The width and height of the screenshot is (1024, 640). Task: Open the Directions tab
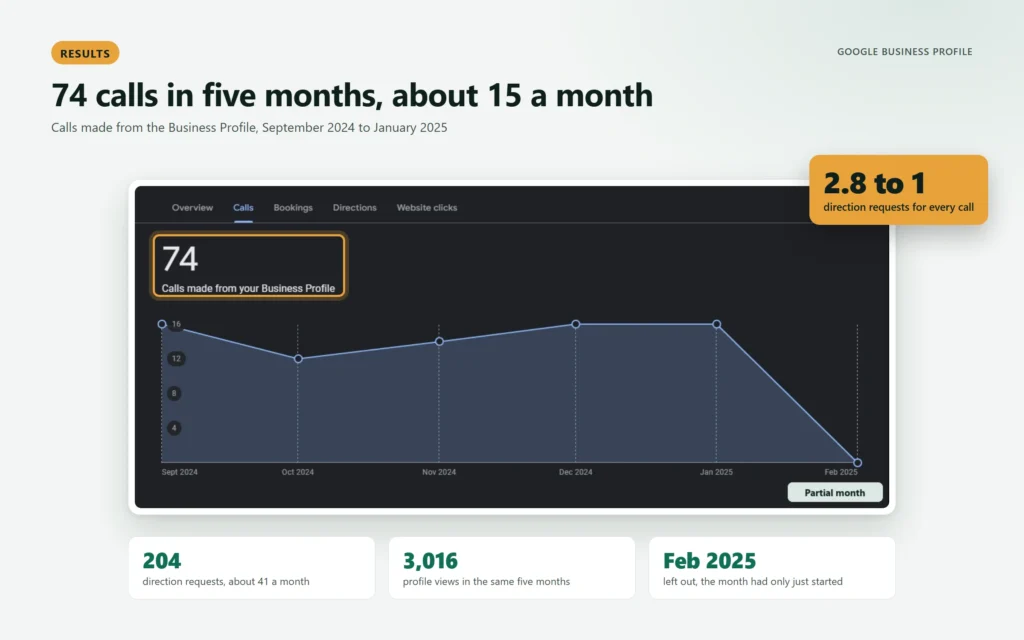[x=355, y=208]
